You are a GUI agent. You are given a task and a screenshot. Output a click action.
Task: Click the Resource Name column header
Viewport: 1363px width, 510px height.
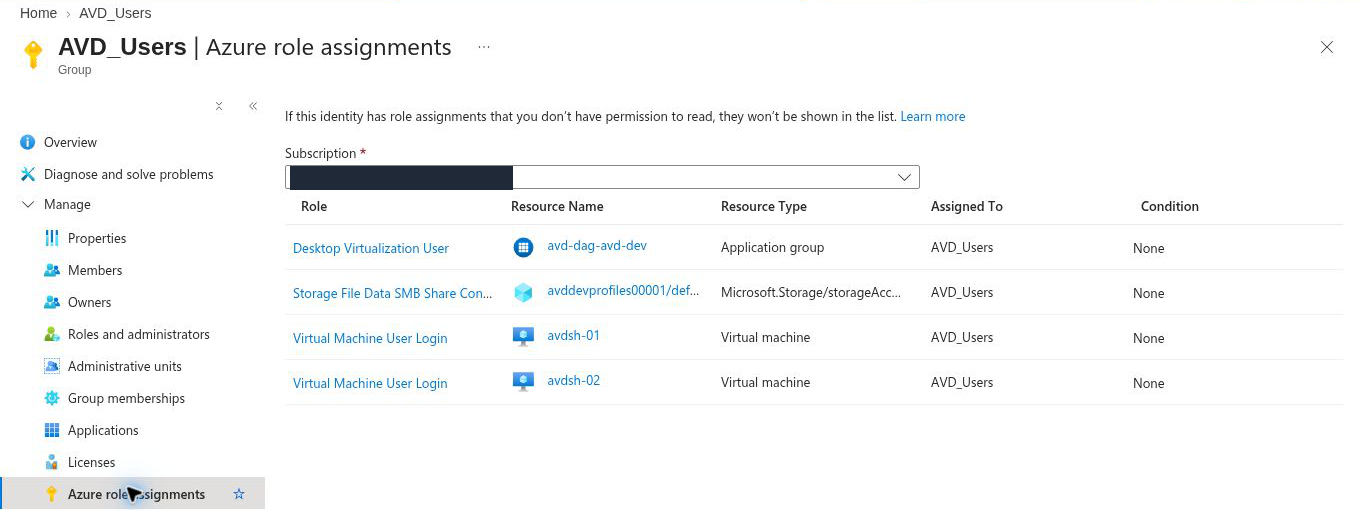557,206
